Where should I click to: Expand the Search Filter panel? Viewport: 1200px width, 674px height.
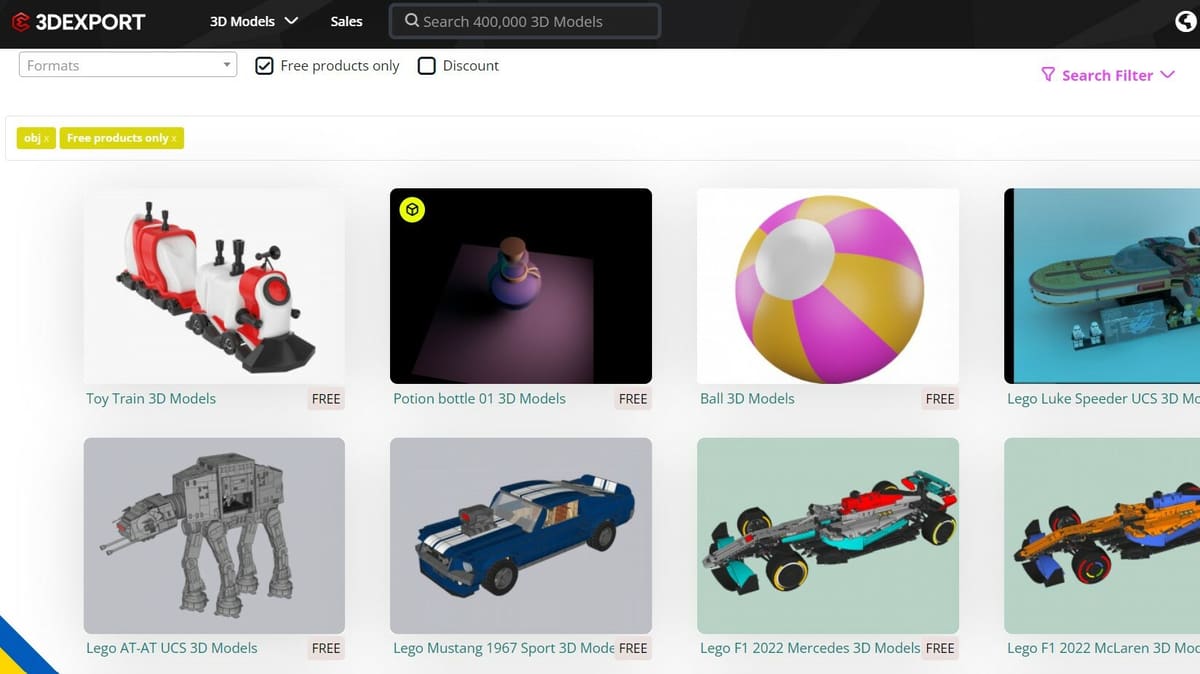point(1108,75)
